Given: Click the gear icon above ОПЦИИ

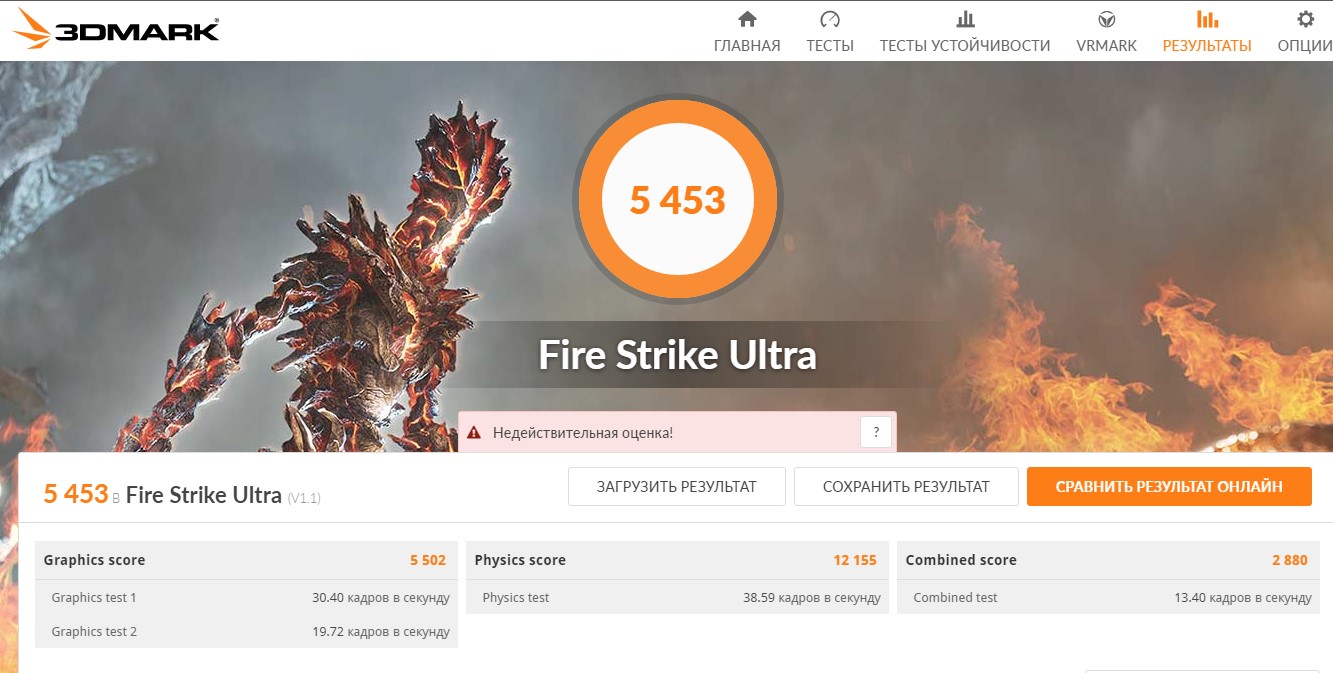Looking at the screenshot, I should point(1305,19).
